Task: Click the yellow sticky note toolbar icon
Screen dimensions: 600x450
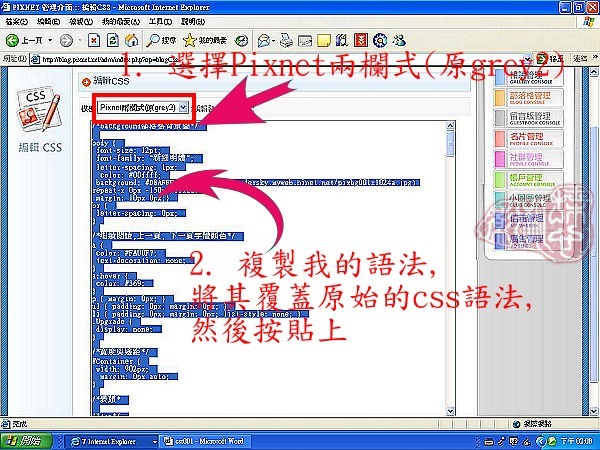Action: 323,40
